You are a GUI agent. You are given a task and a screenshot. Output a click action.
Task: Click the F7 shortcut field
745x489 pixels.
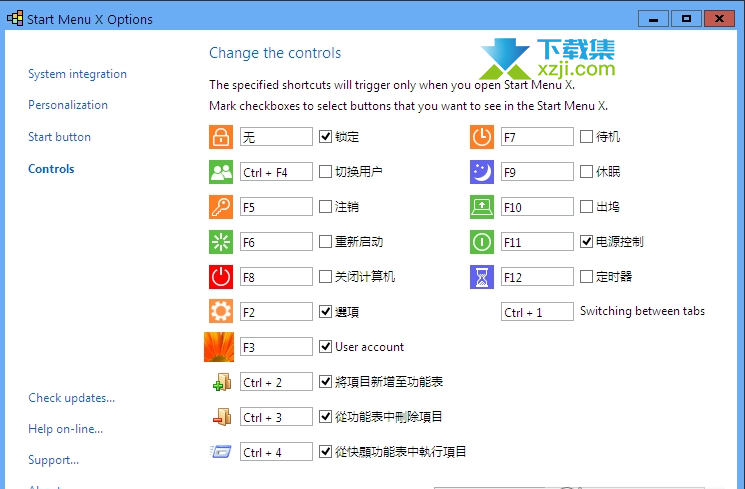pos(537,137)
